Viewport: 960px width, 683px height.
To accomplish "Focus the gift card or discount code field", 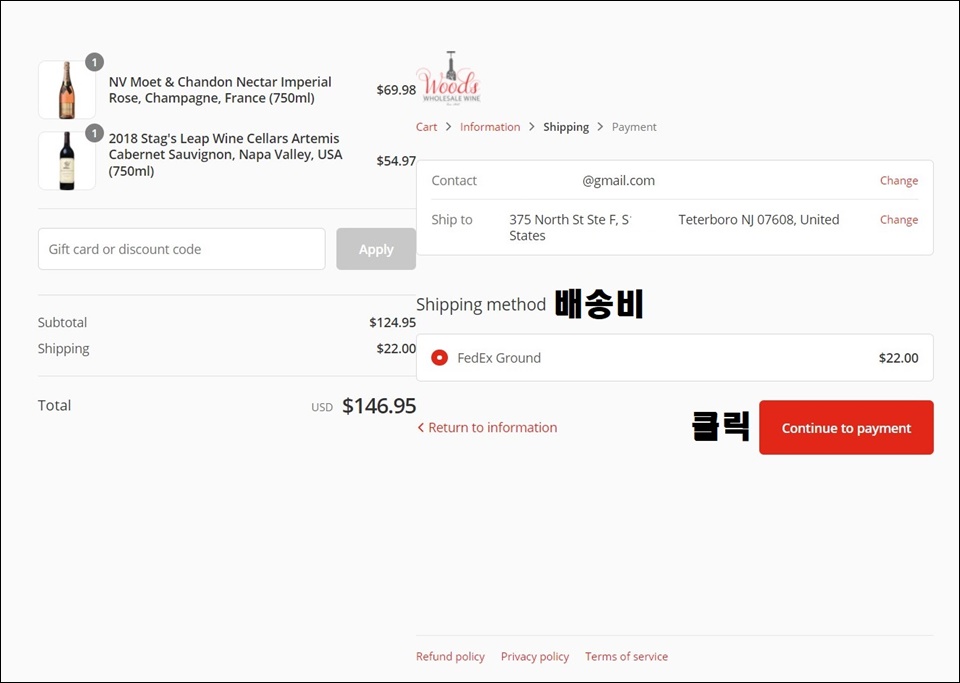I will click(182, 249).
